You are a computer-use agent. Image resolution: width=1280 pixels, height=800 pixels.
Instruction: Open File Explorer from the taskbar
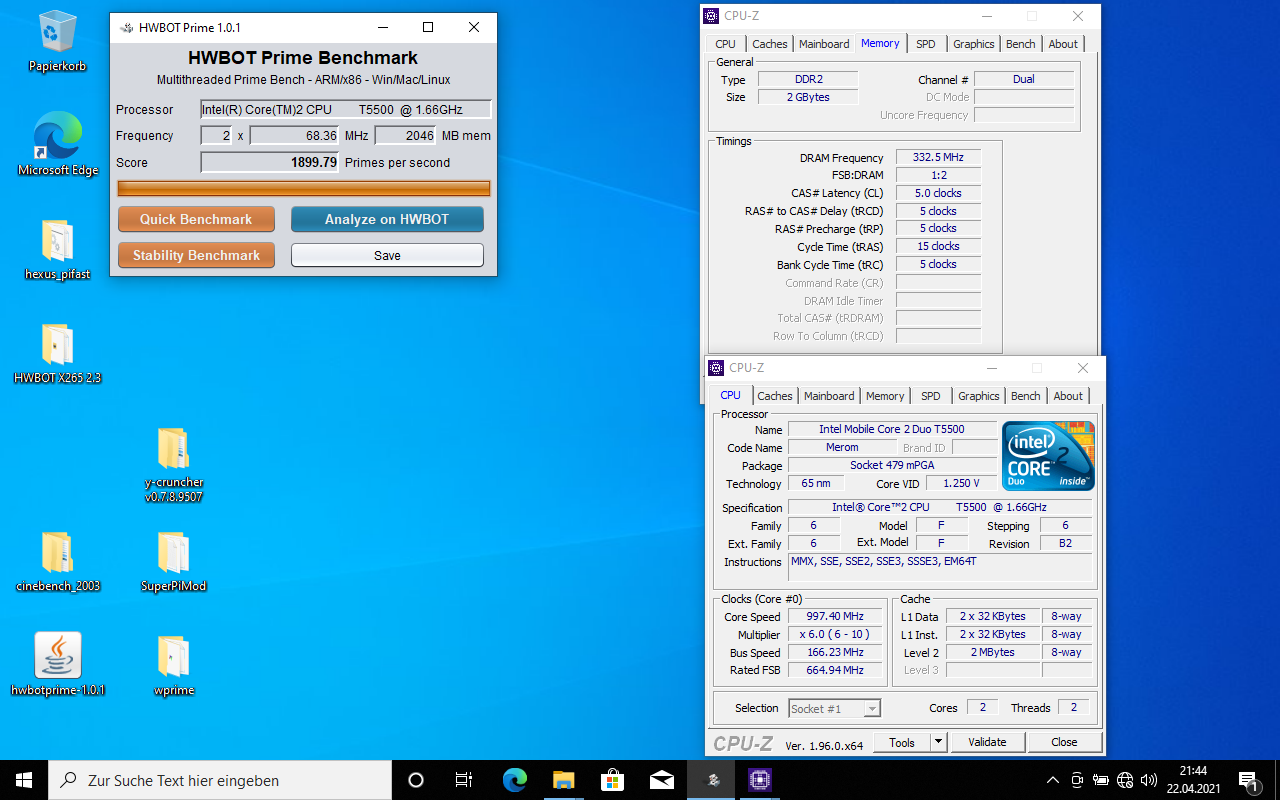click(563, 780)
